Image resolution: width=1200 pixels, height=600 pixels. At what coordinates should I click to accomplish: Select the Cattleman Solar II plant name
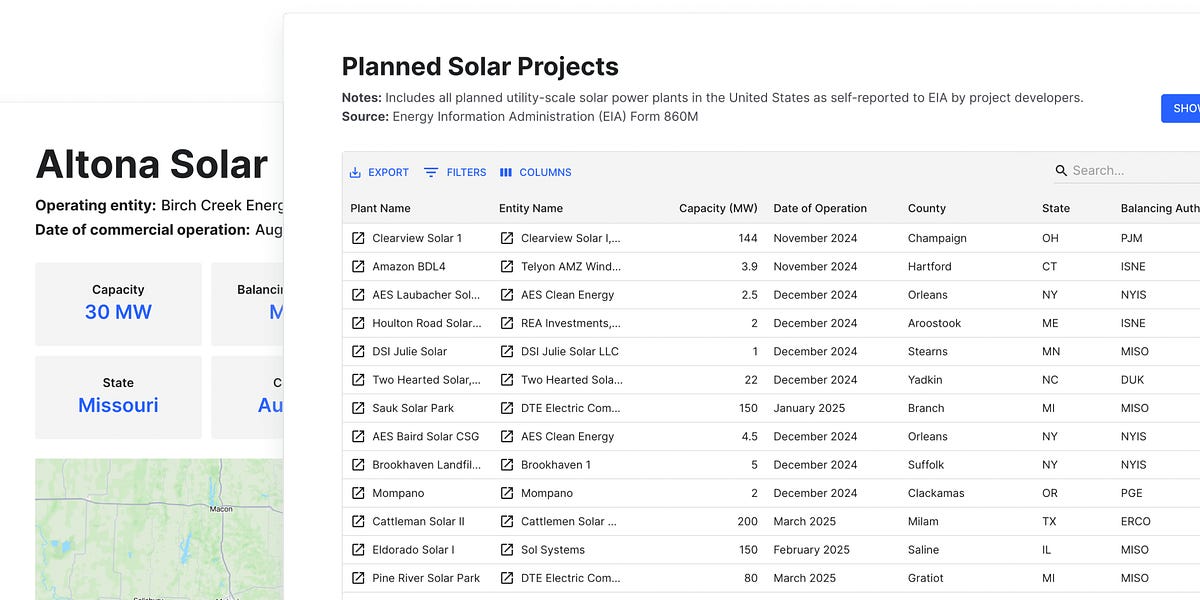pyautogui.click(x=418, y=521)
